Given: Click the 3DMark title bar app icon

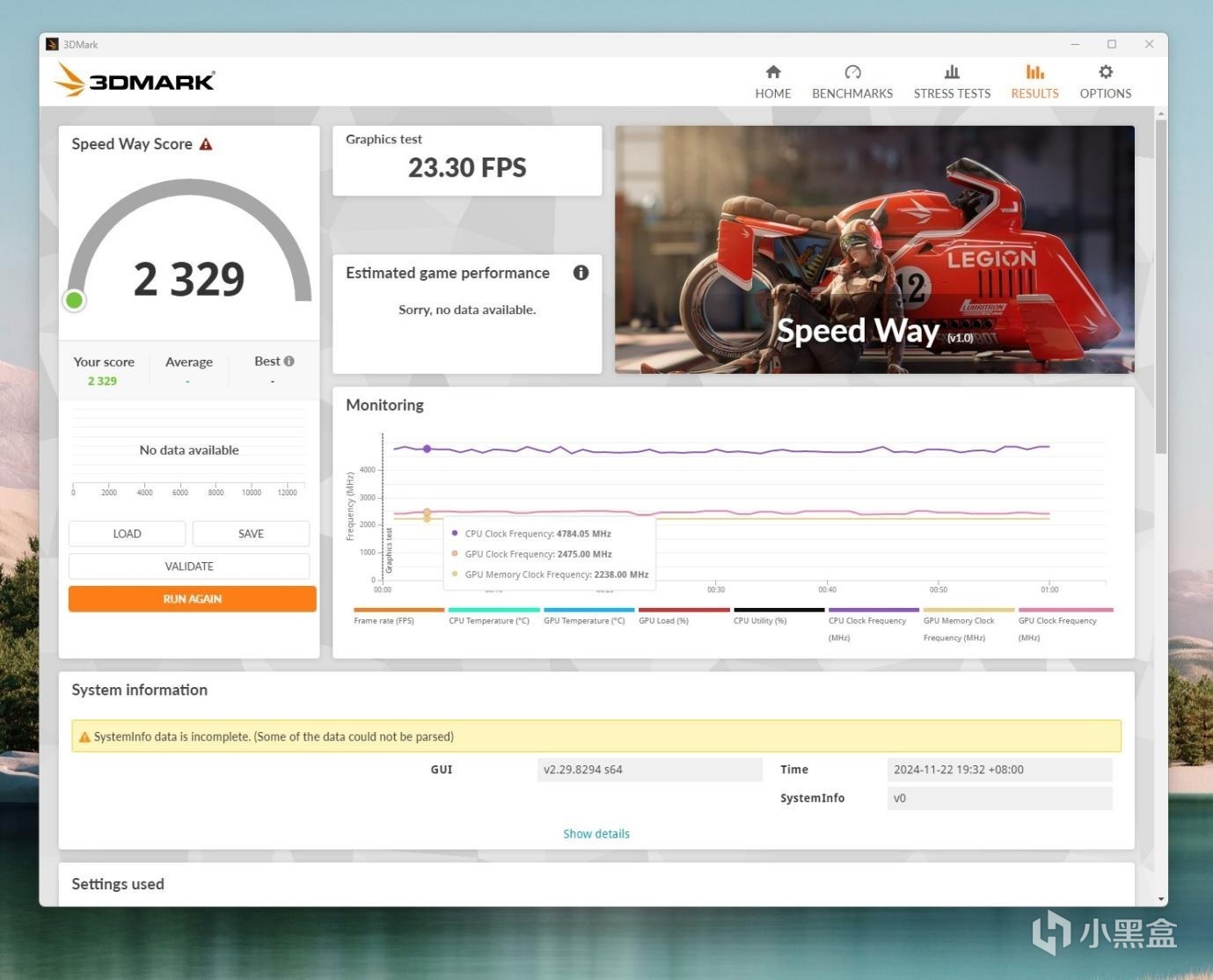Looking at the screenshot, I should pyautogui.click(x=52, y=44).
